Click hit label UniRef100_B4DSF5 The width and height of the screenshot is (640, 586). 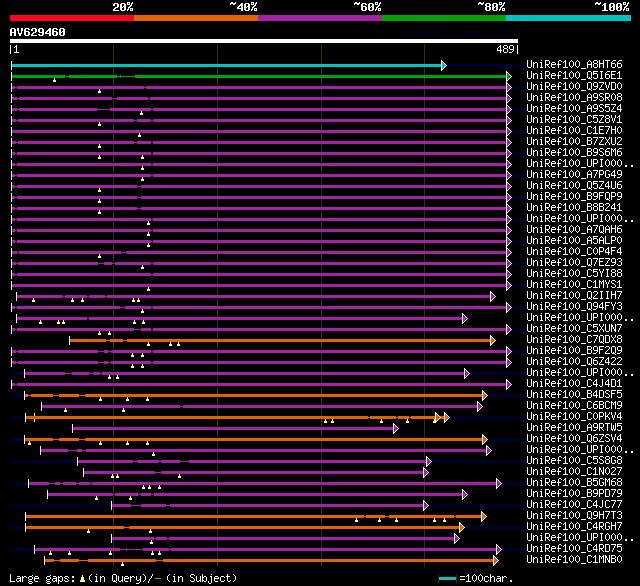pos(574,395)
